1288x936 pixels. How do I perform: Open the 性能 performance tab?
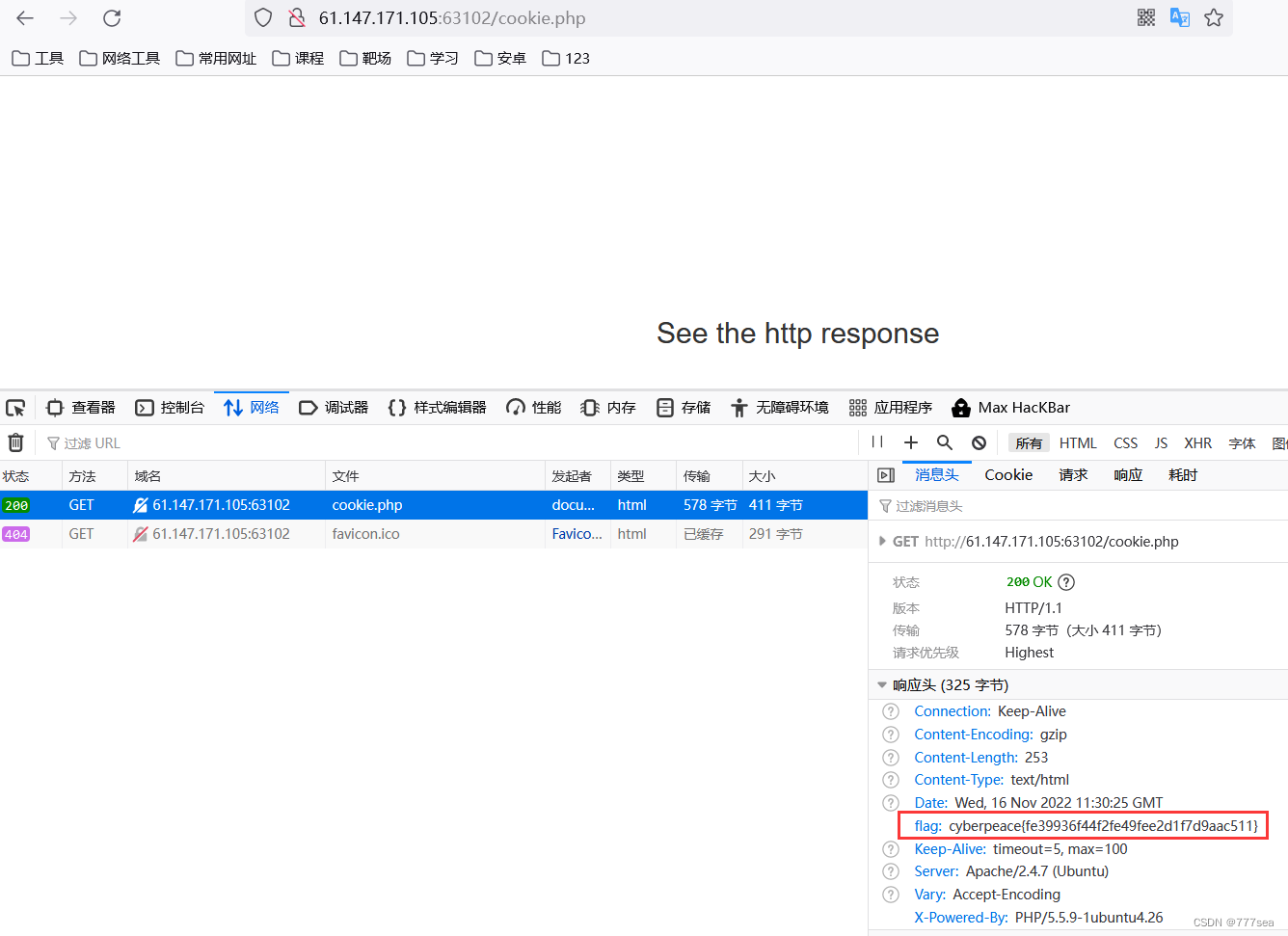[x=534, y=408]
